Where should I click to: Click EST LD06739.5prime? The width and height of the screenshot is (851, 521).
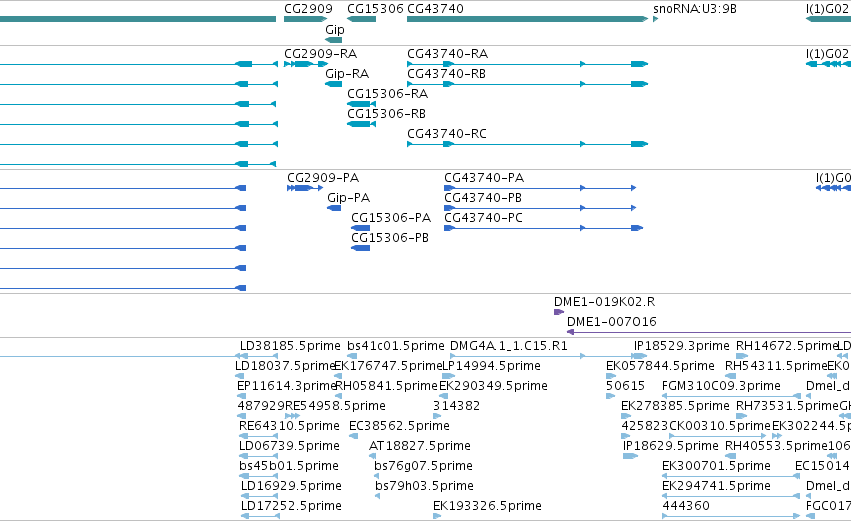(289, 447)
